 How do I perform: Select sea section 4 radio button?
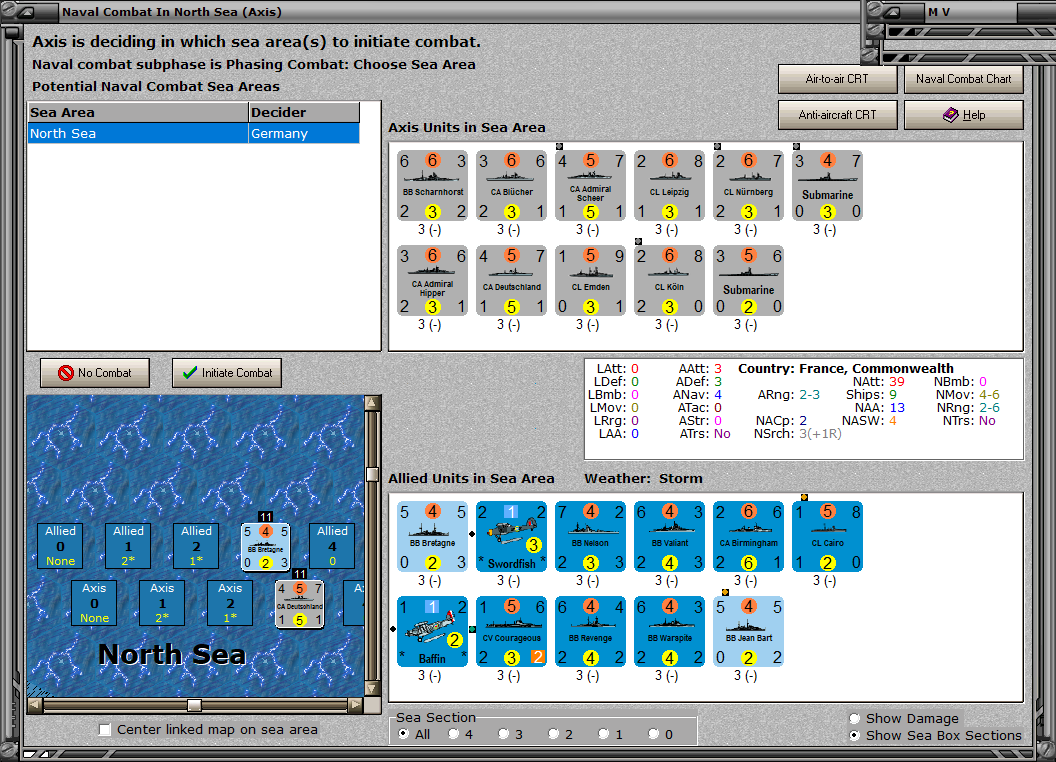(453, 734)
